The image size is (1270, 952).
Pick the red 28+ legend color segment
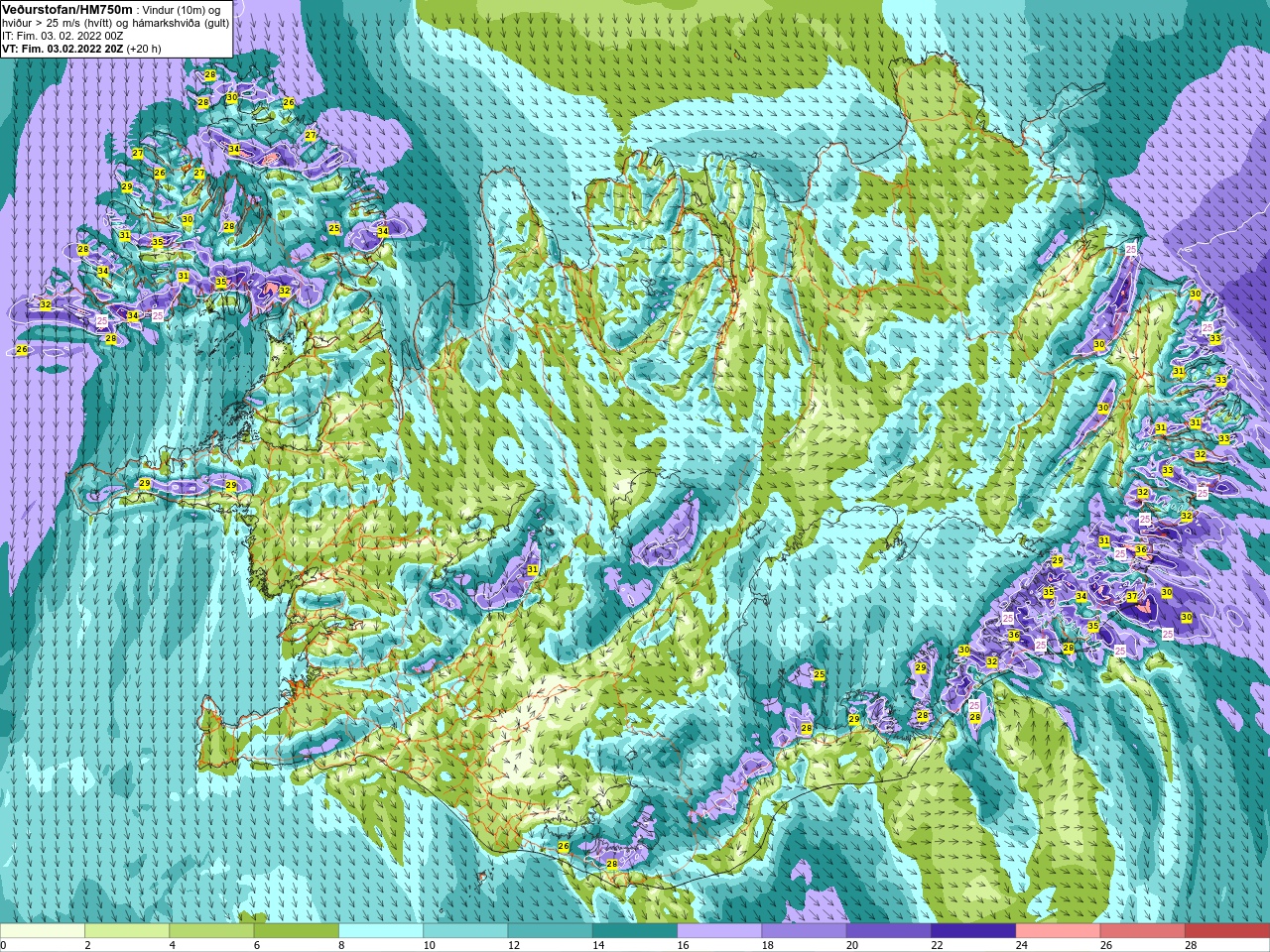coord(1227,931)
